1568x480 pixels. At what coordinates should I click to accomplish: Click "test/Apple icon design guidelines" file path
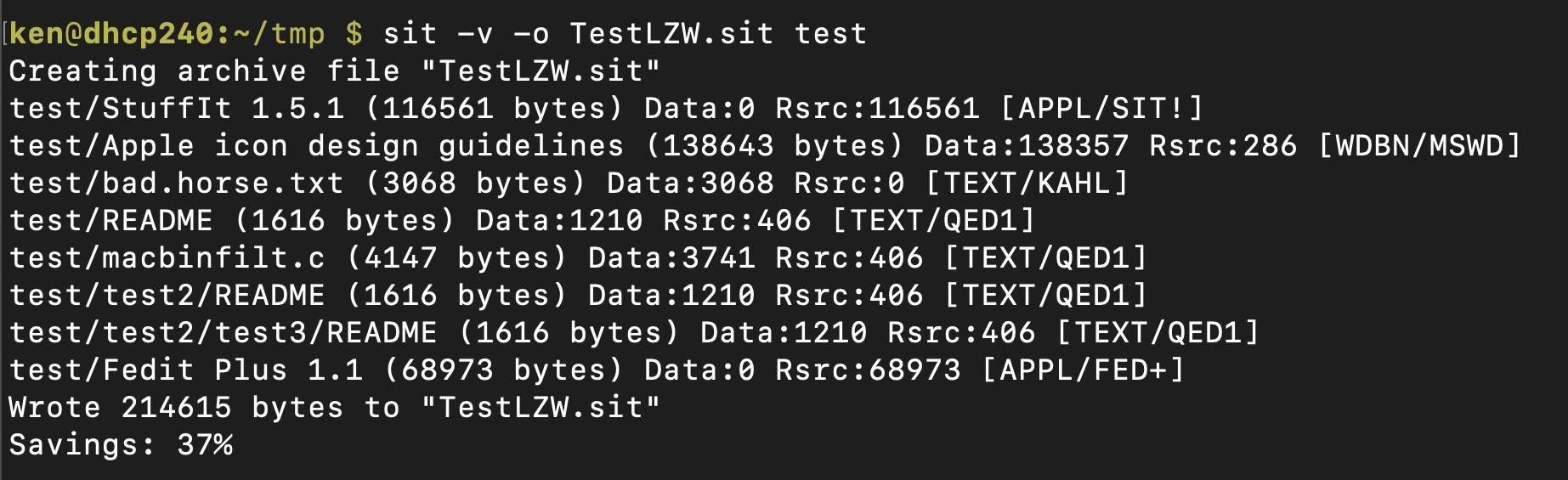pos(316,145)
